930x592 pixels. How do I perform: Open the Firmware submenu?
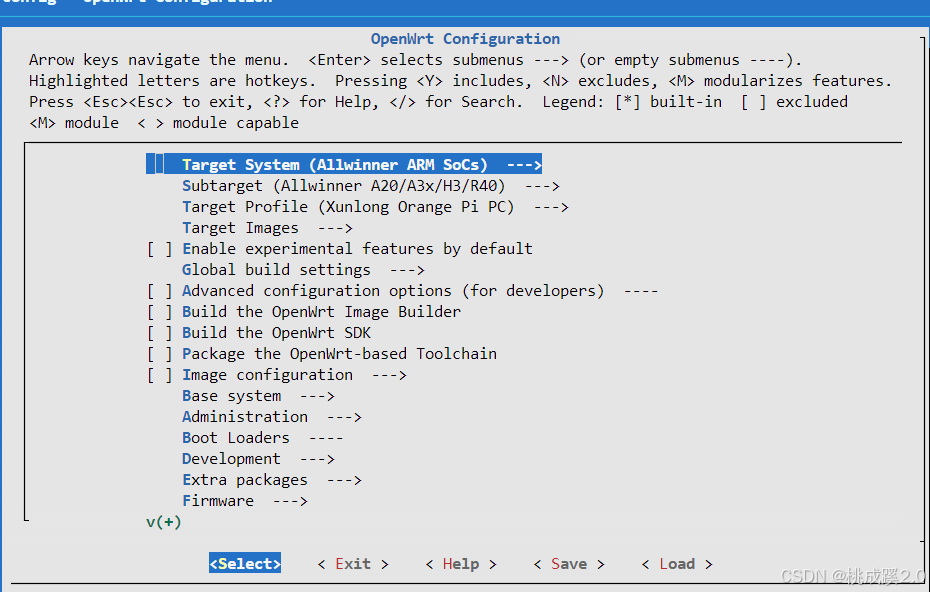point(244,501)
